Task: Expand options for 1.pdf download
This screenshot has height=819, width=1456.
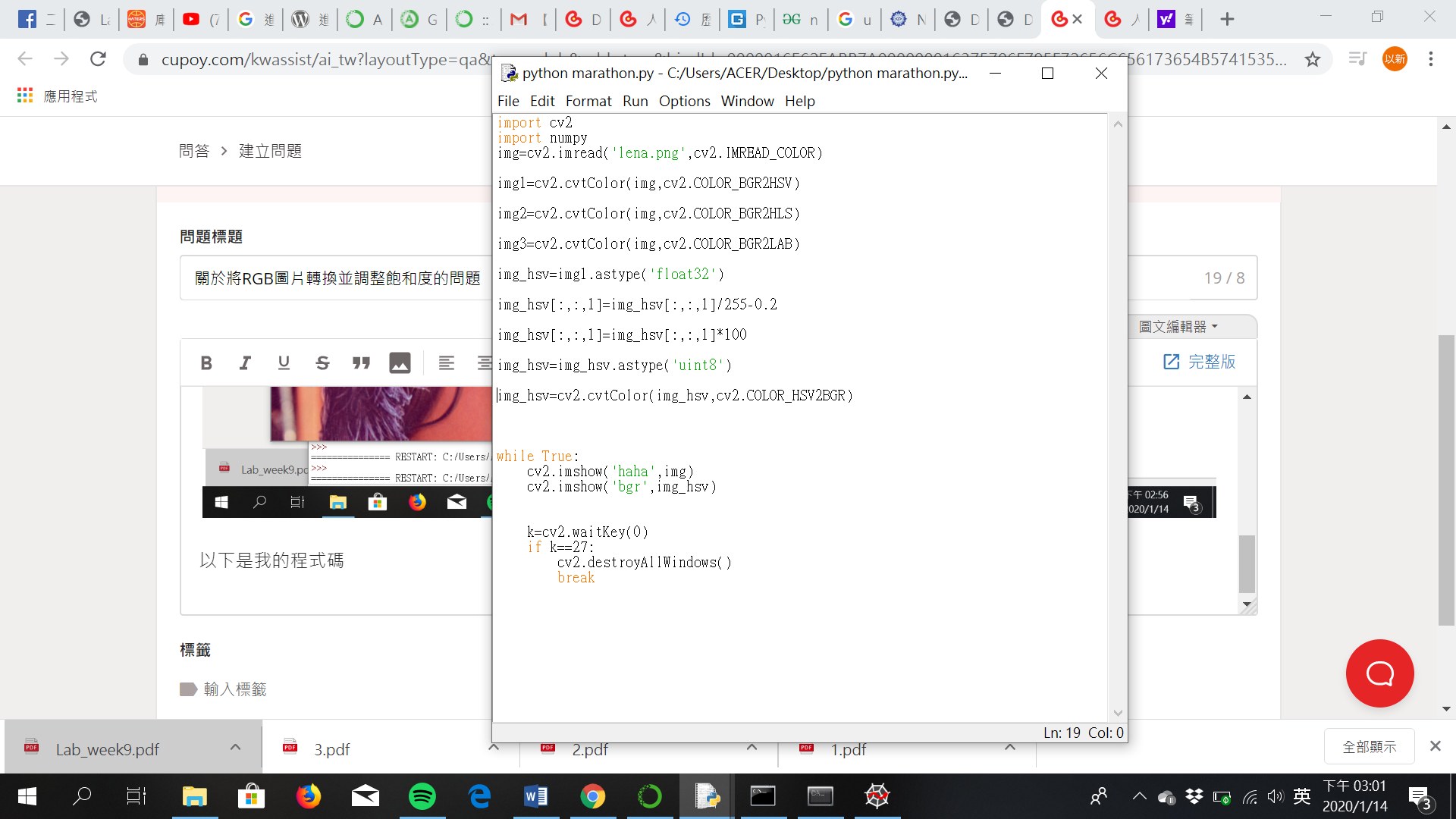Action: (1009, 748)
